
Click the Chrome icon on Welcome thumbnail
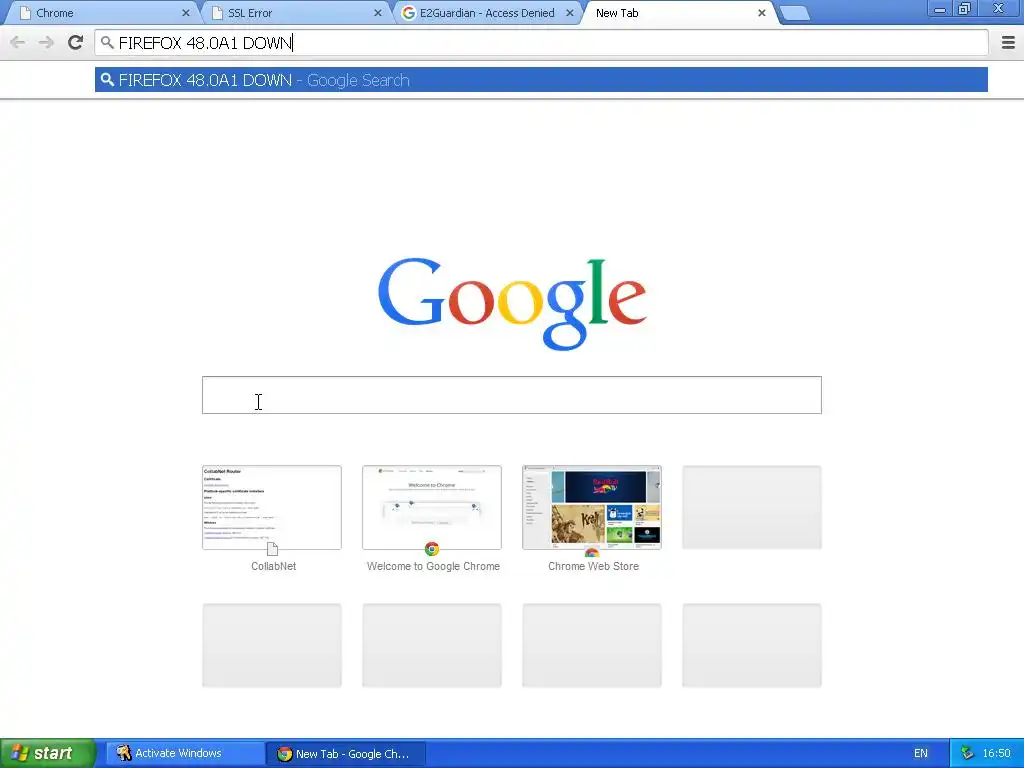click(x=432, y=549)
